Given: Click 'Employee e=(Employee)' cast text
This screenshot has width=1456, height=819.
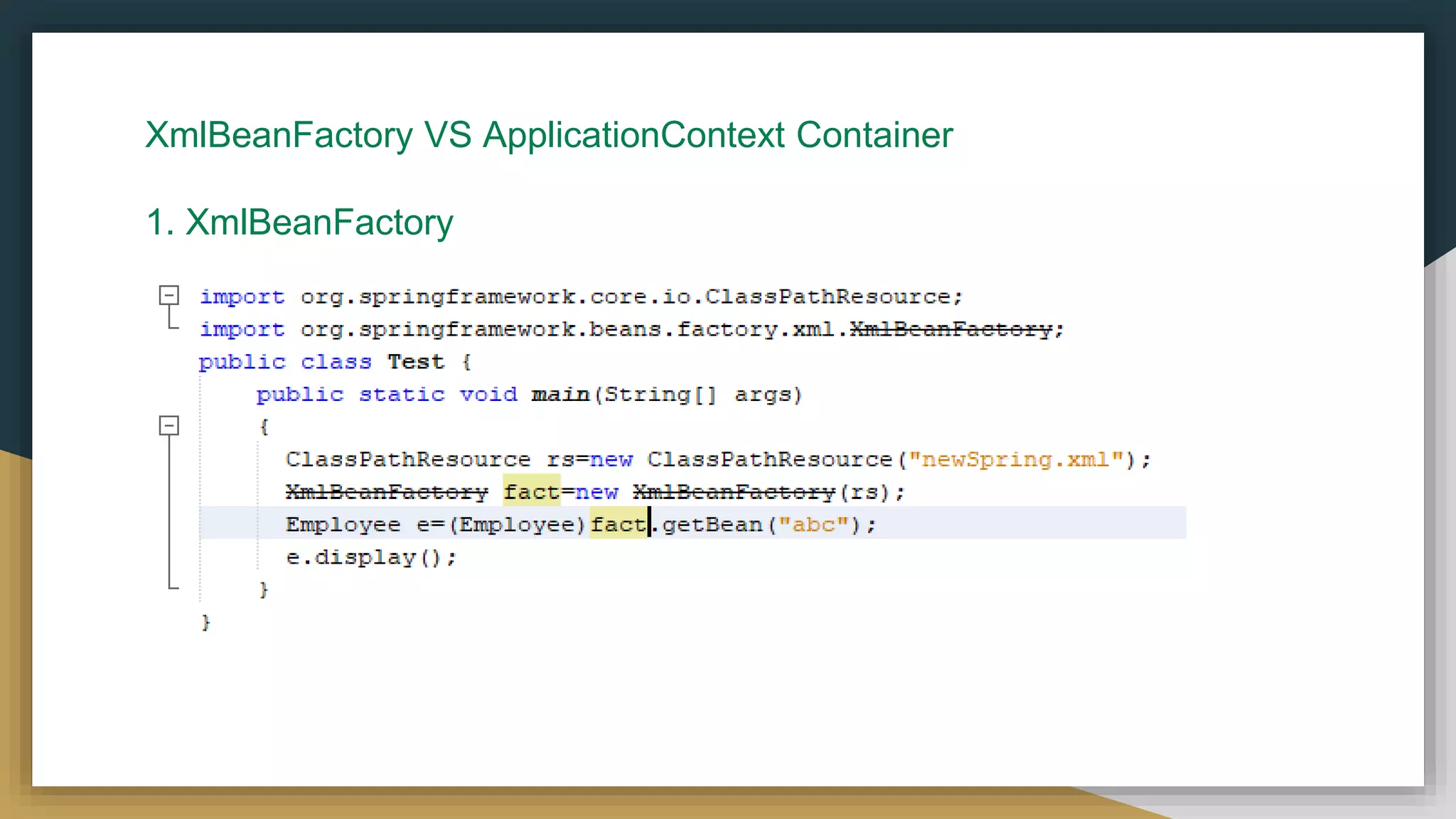Looking at the screenshot, I should pos(436,525).
